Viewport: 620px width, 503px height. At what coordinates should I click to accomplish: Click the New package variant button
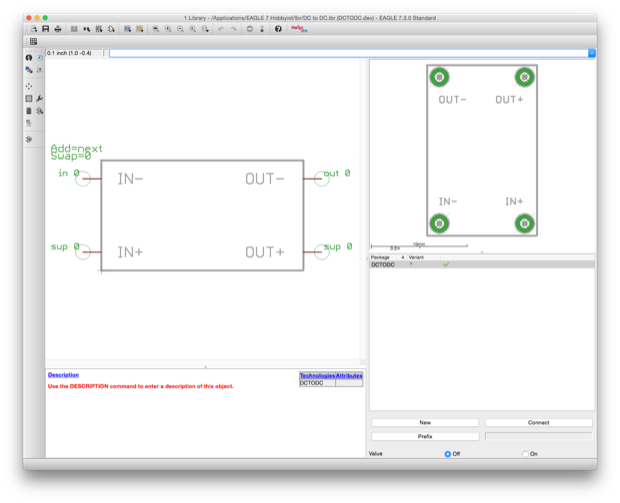(425, 423)
